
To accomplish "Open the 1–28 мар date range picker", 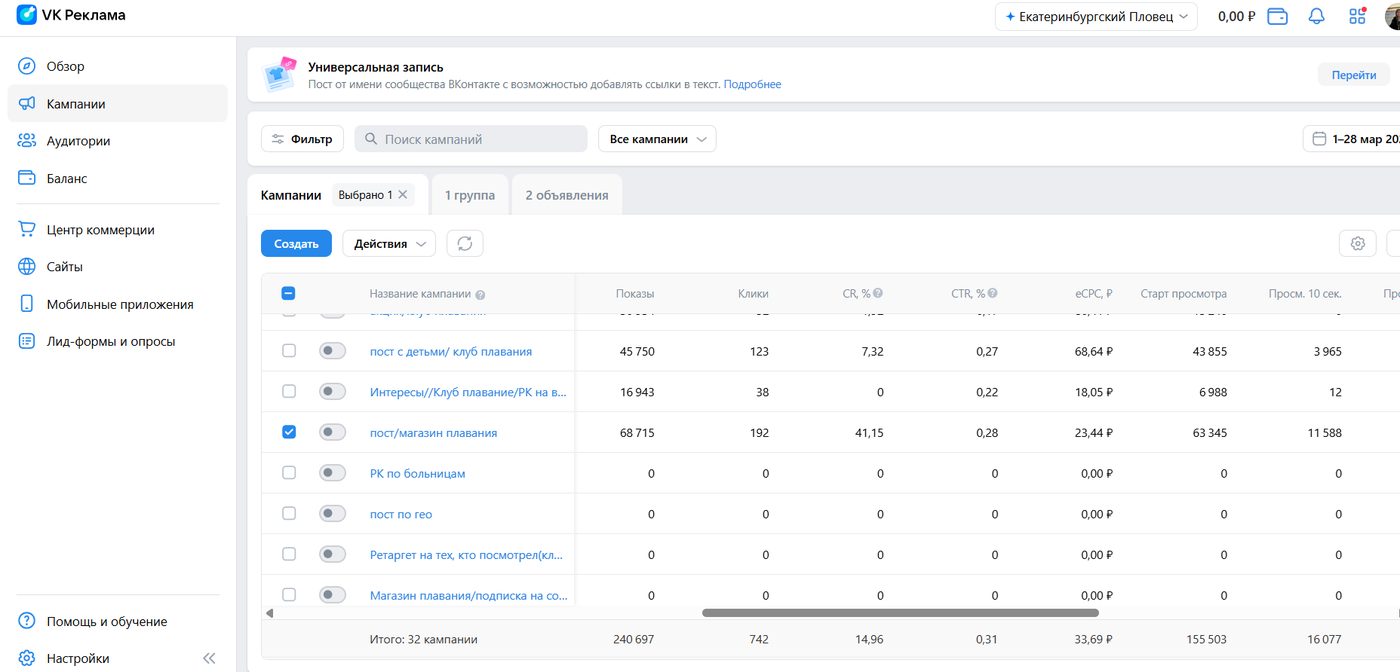I will [1352, 139].
